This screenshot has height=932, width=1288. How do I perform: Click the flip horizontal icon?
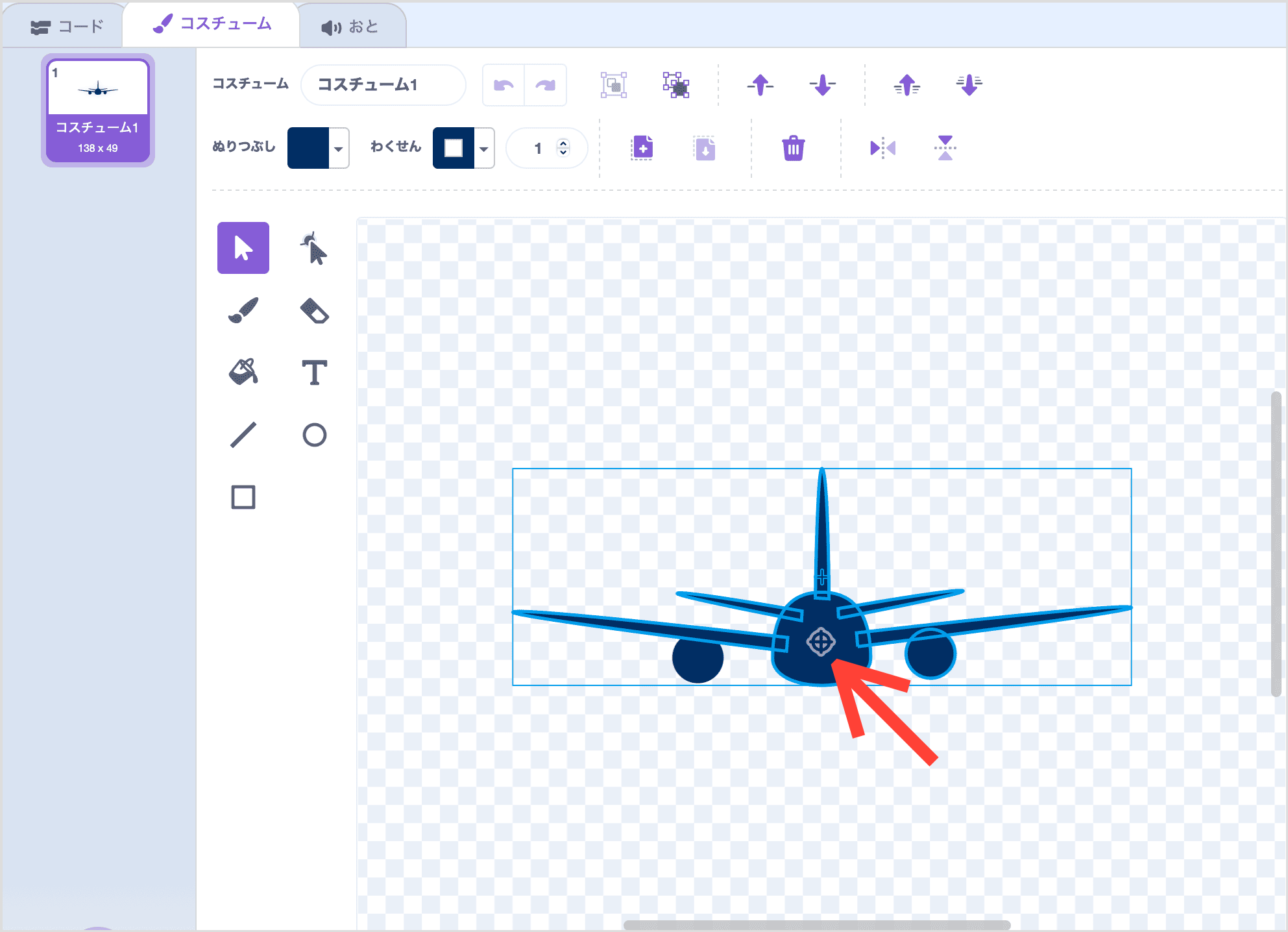point(882,149)
